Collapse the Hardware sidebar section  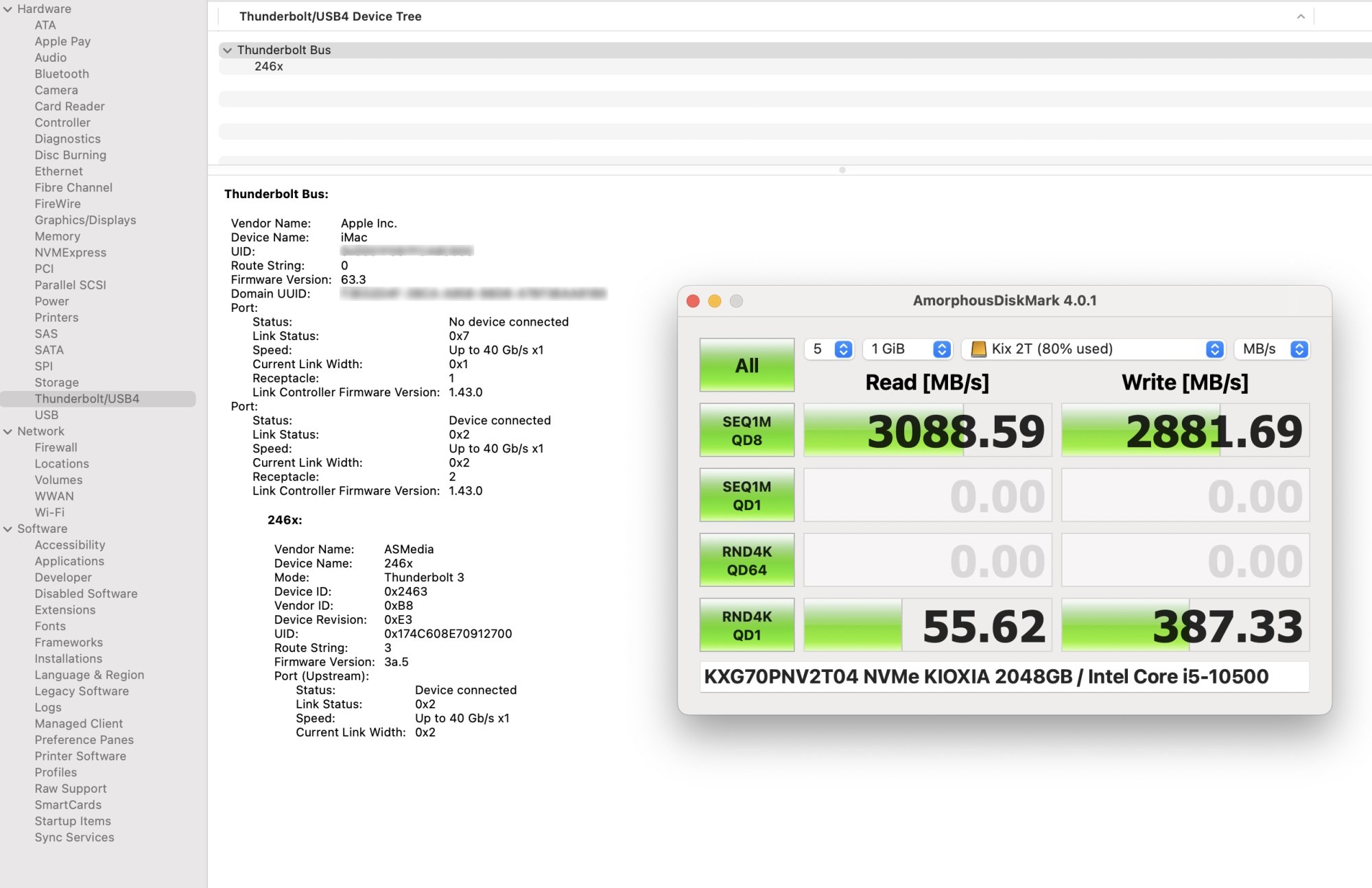8,9
